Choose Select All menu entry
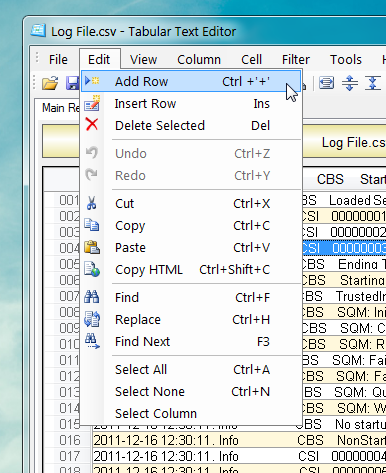Viewport: 386px width, 473px height. tap(191, 370)
